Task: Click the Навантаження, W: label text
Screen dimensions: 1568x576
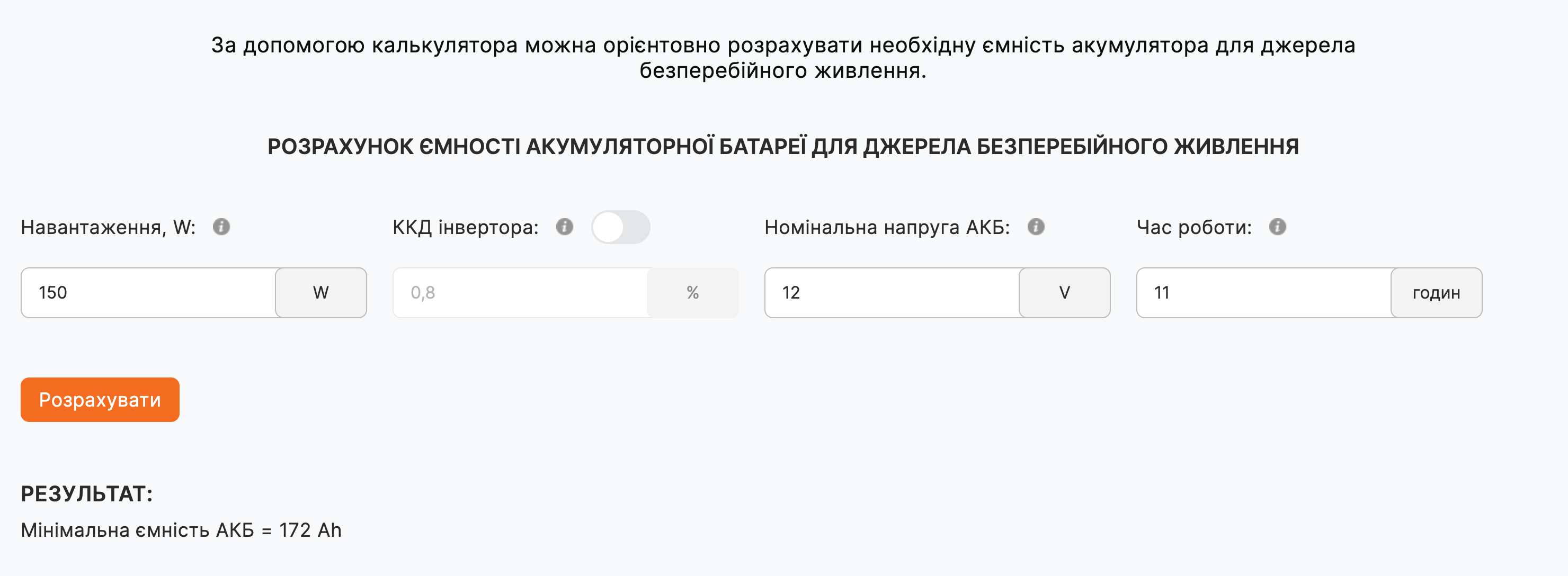Action: (109, 228)
